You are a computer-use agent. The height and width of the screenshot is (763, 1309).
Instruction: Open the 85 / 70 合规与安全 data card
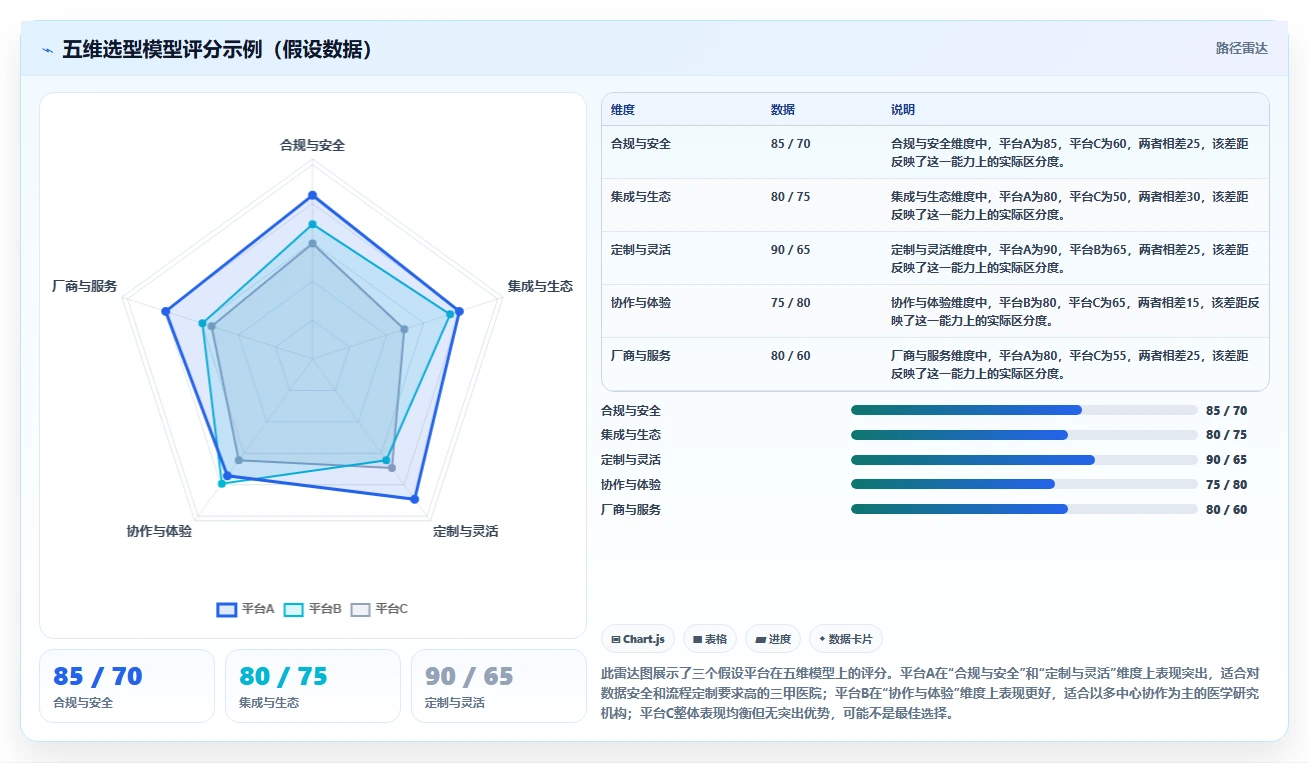(x=127, y=686)
